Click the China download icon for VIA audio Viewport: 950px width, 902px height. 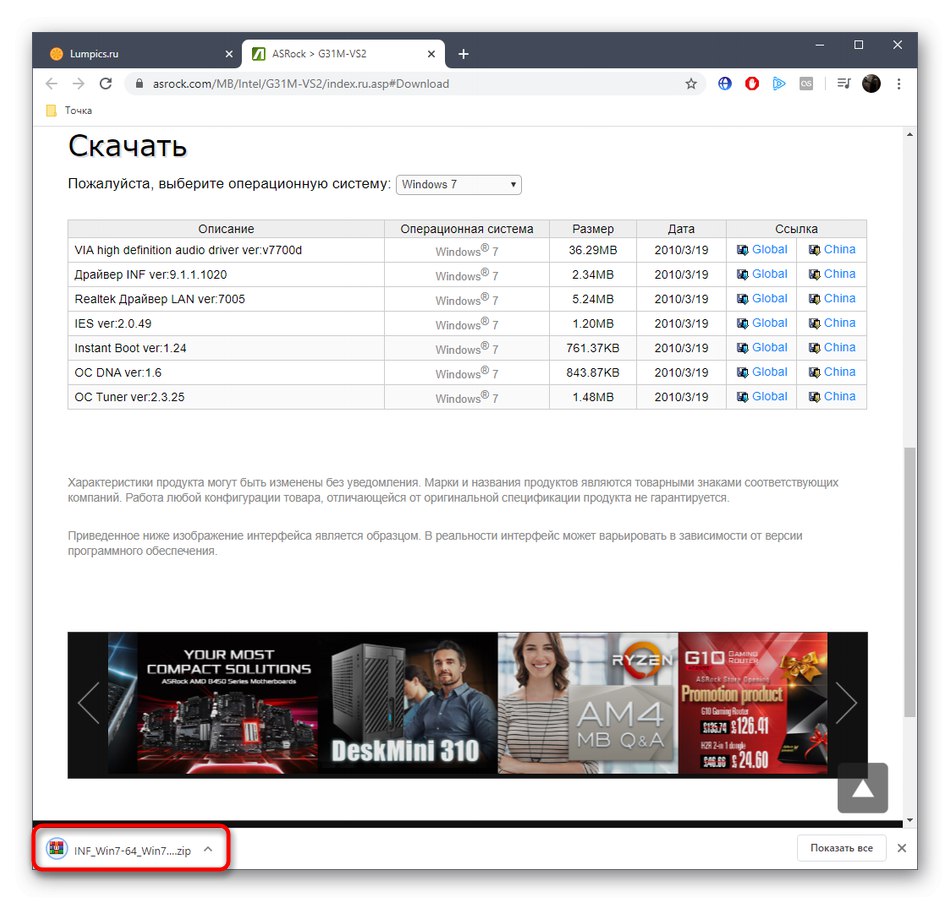click(814, 250)
